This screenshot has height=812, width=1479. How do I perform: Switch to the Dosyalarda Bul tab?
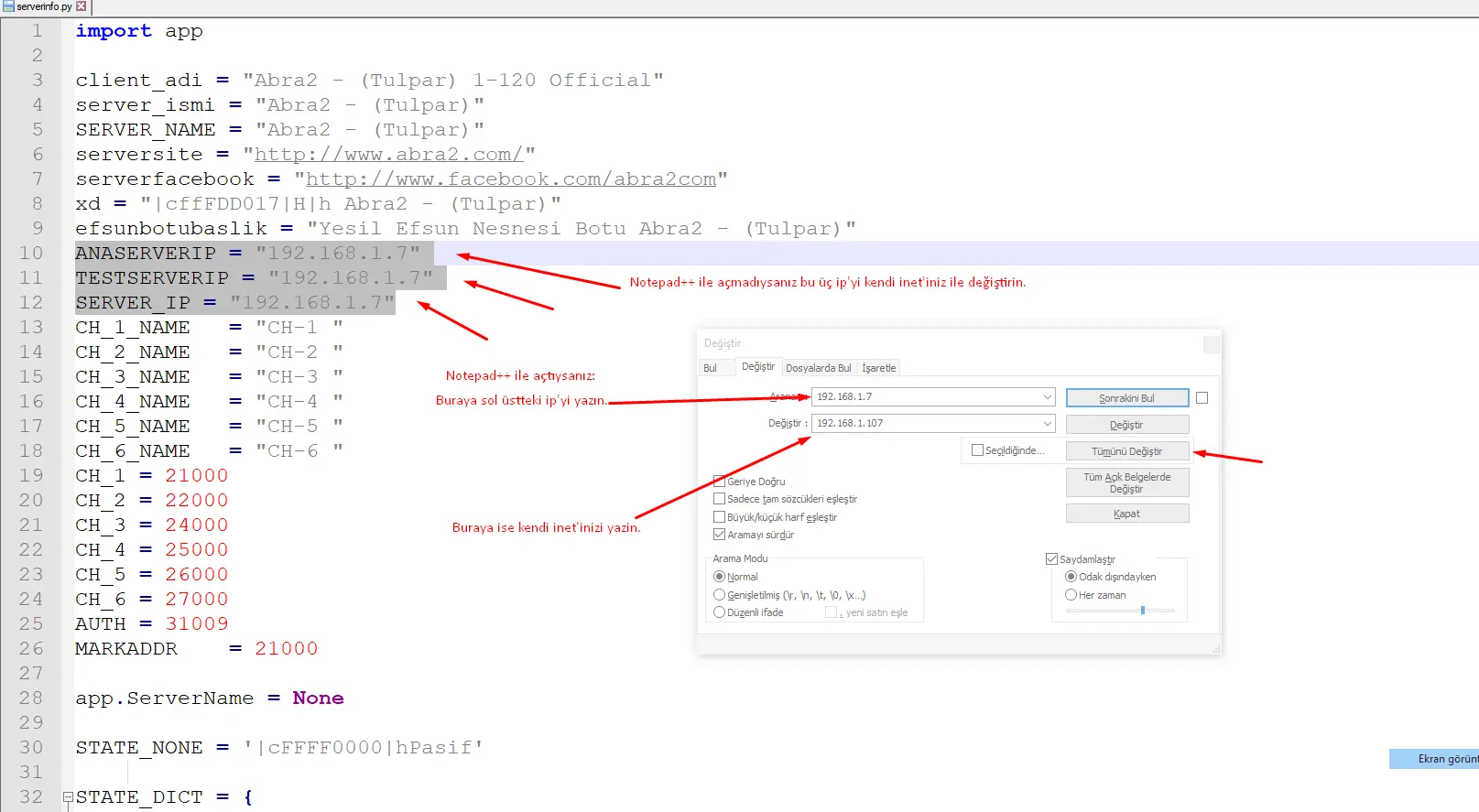click(x=818, y=368)
